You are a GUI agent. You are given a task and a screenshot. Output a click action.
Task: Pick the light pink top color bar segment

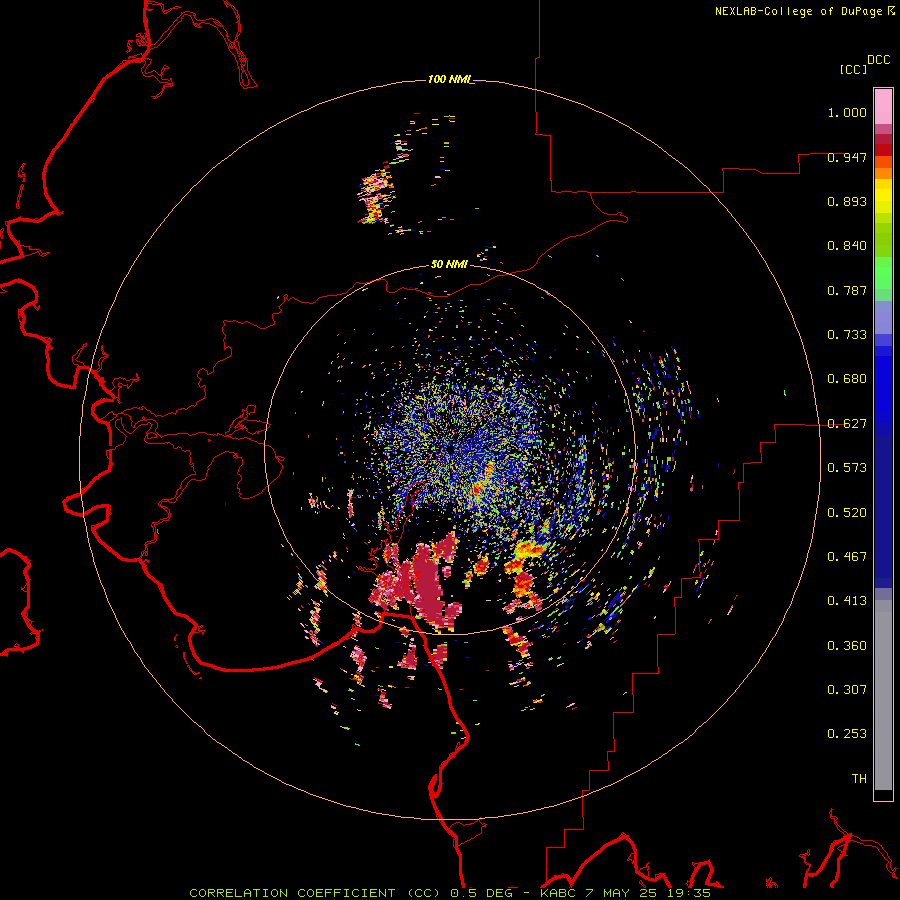(883, 107)
